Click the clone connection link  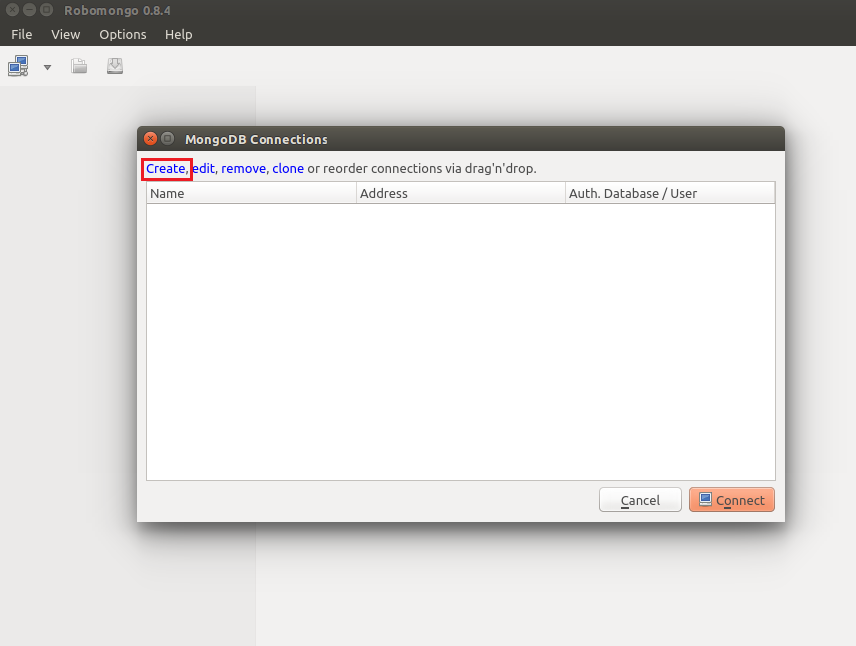[x=288, y=168]
